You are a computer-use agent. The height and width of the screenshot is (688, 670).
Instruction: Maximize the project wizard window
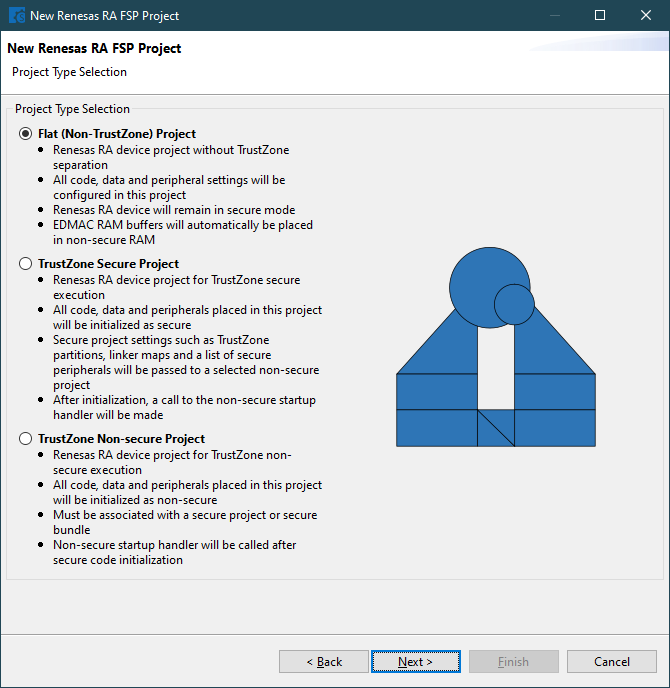[600, 16]
